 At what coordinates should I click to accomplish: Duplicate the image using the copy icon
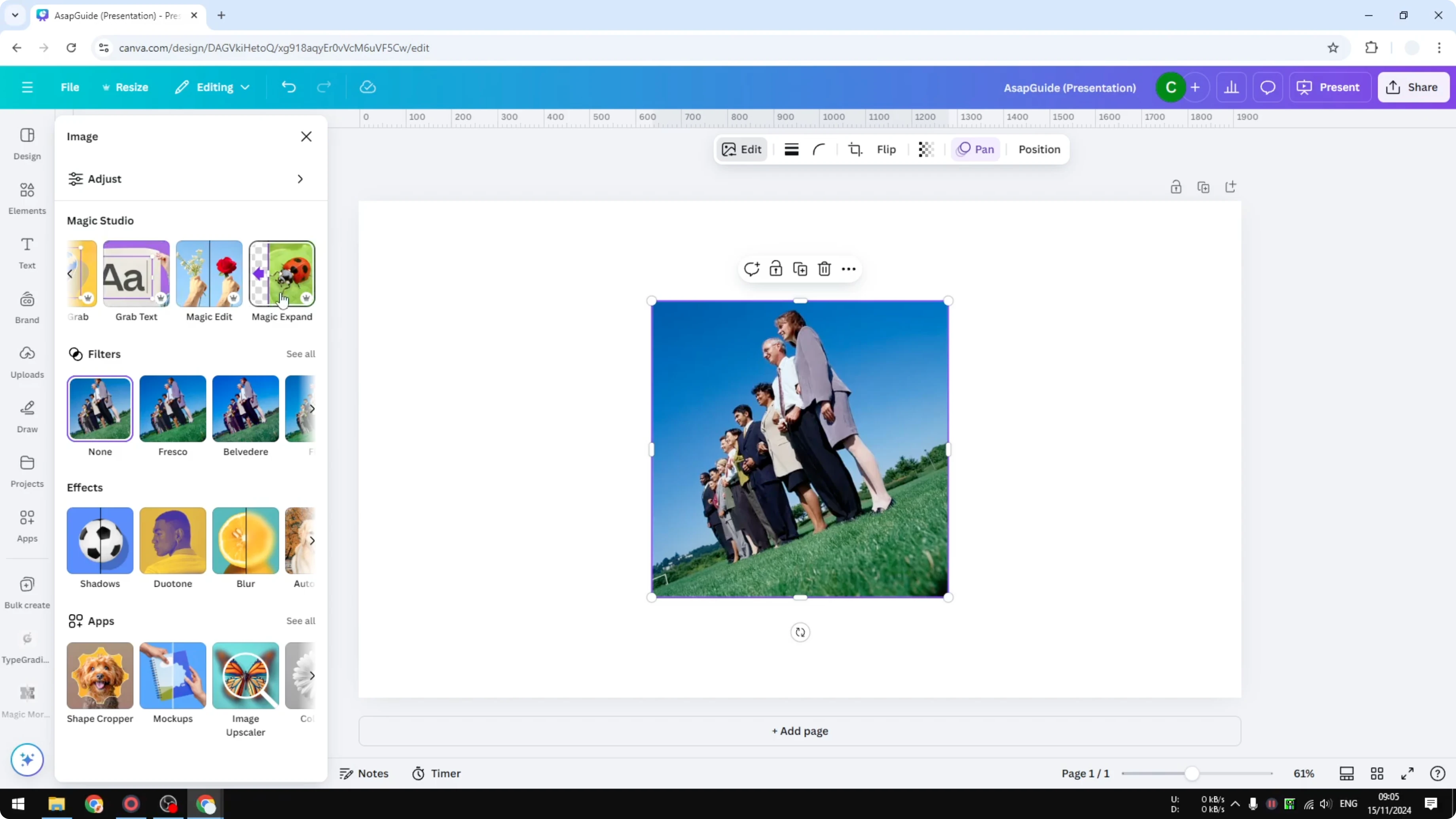tap(800, 269)
